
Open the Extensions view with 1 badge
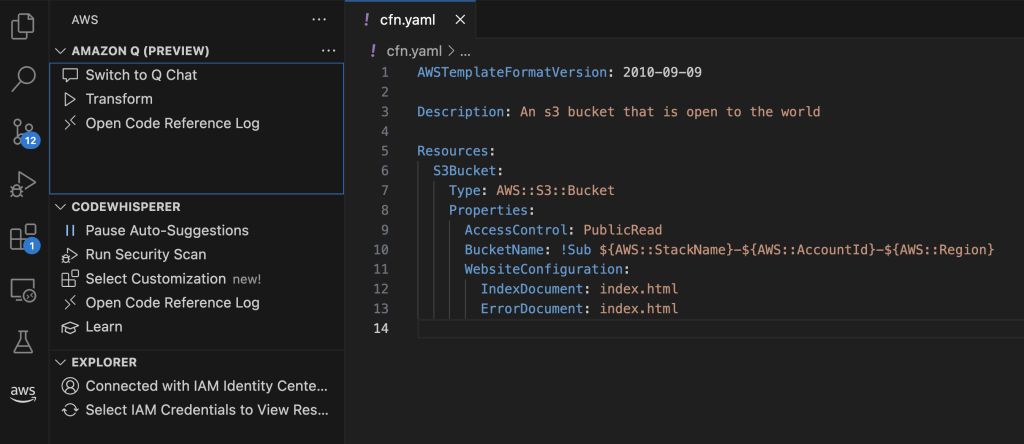(x=25, y=238)
